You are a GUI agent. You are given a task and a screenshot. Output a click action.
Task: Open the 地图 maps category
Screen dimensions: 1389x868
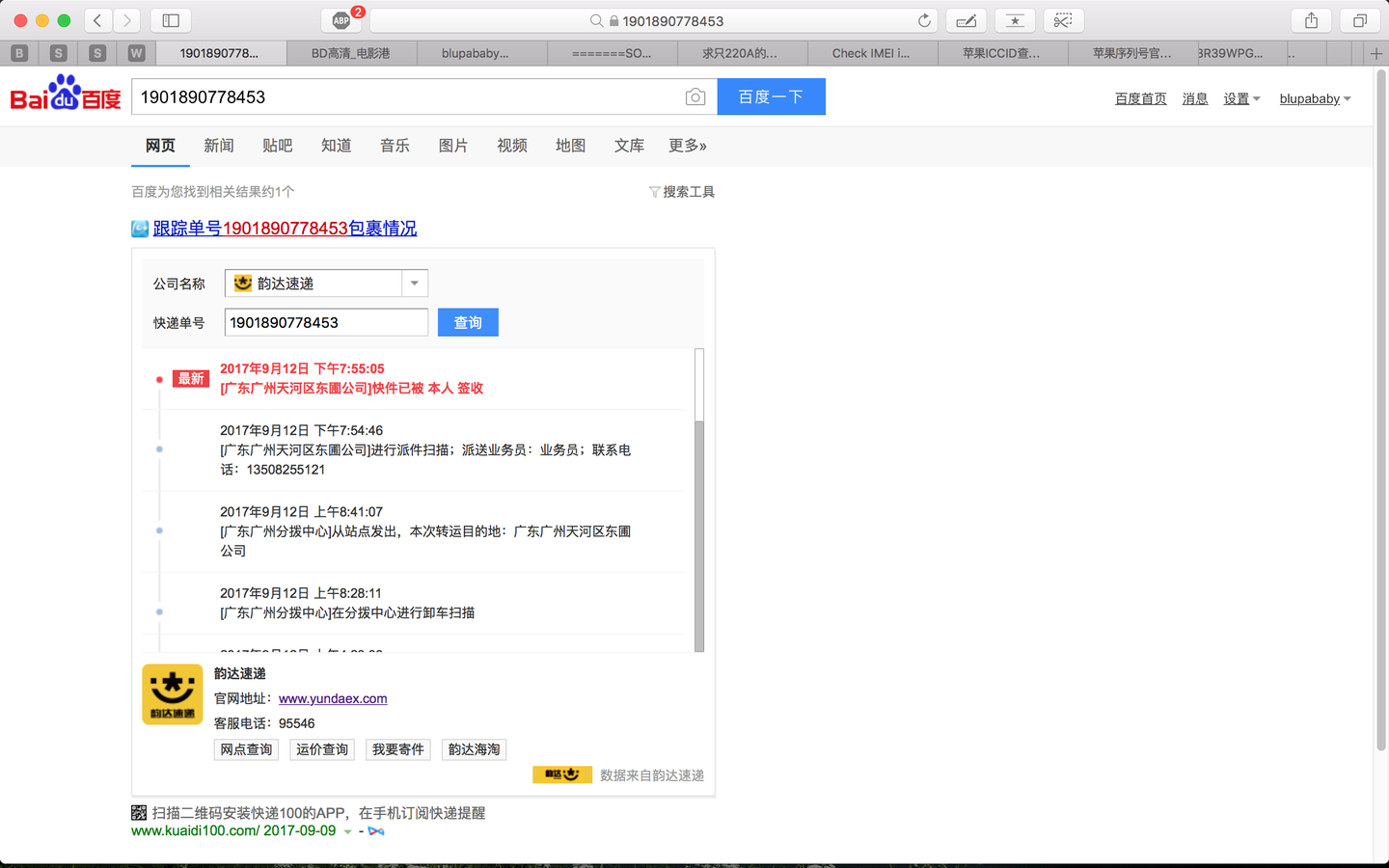pyautogui.click(x=571, y=146)
